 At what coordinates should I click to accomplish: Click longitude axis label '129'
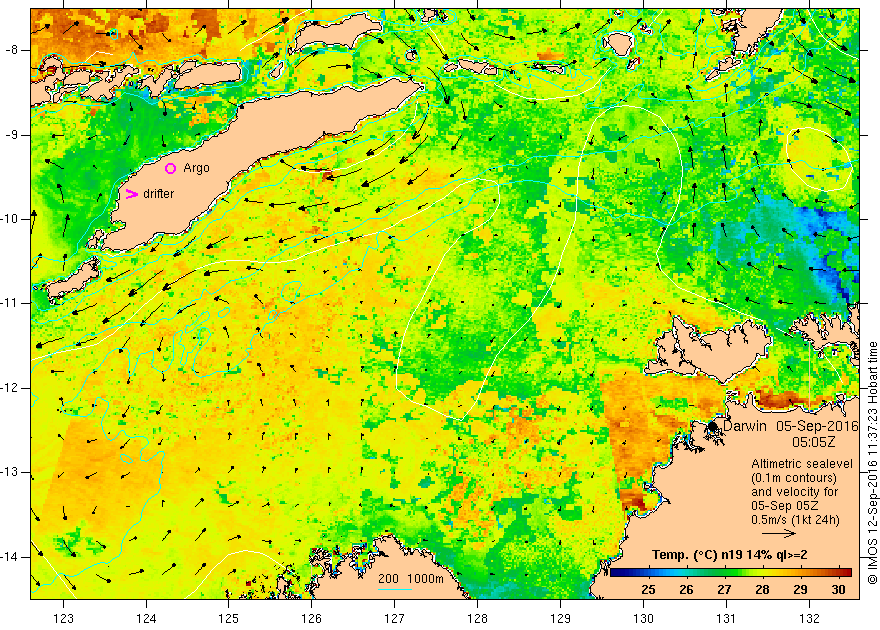tap(561, 619)
